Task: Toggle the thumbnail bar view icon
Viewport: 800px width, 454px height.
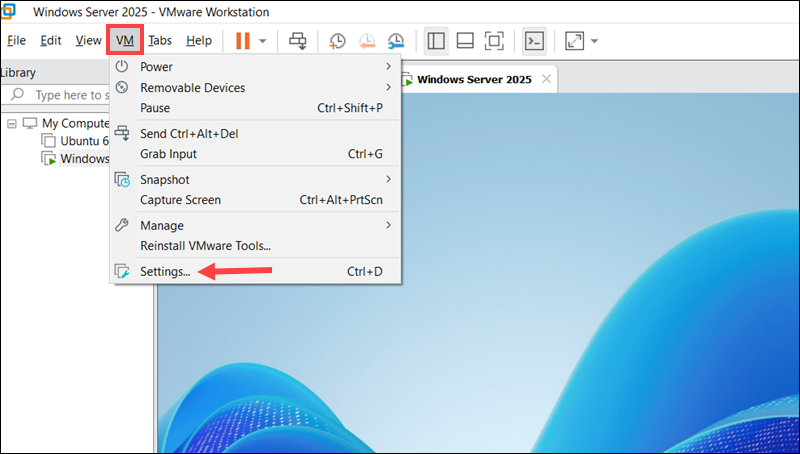Action: tap(465, 41)
